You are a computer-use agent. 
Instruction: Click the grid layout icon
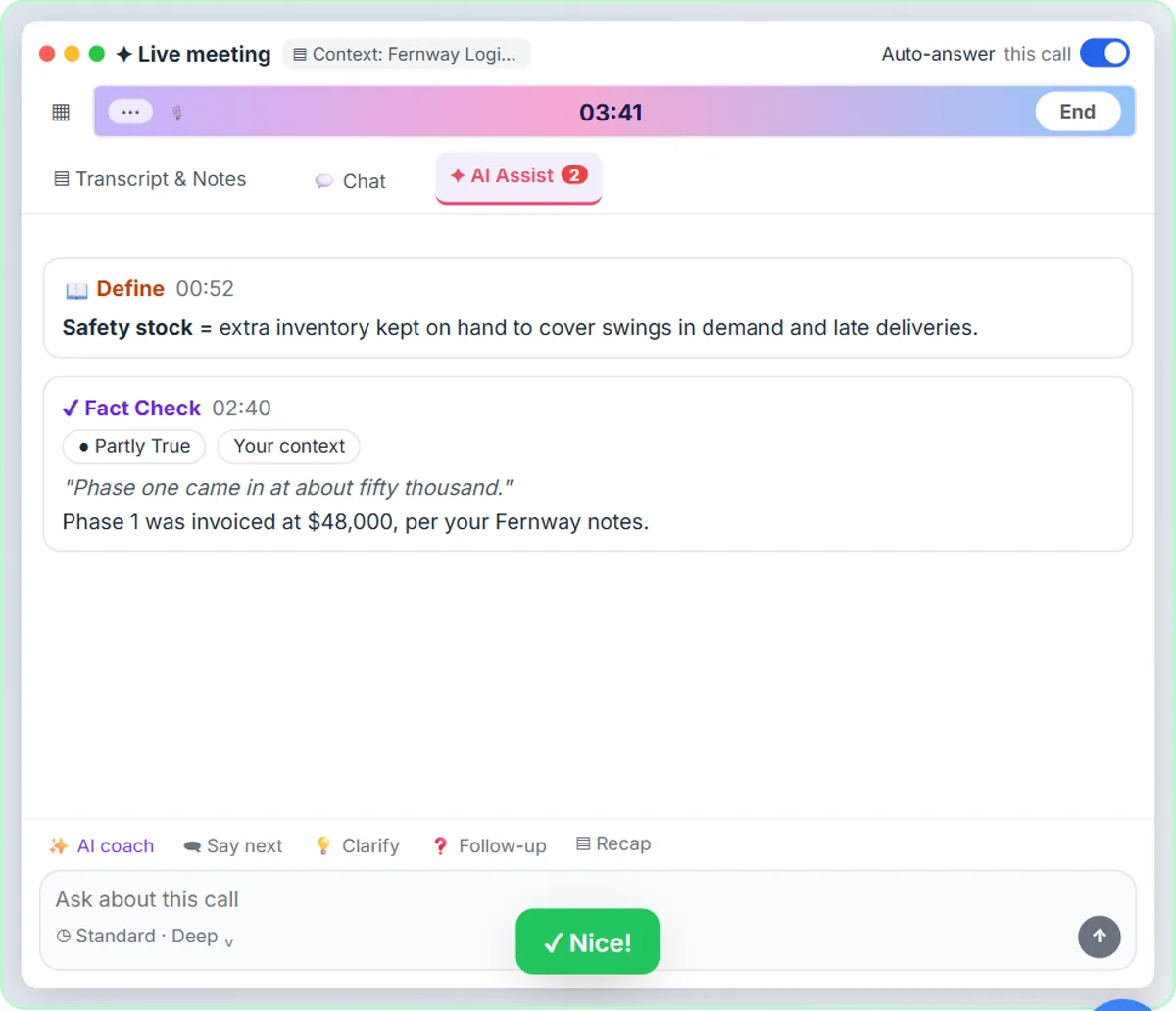point(61,112)
